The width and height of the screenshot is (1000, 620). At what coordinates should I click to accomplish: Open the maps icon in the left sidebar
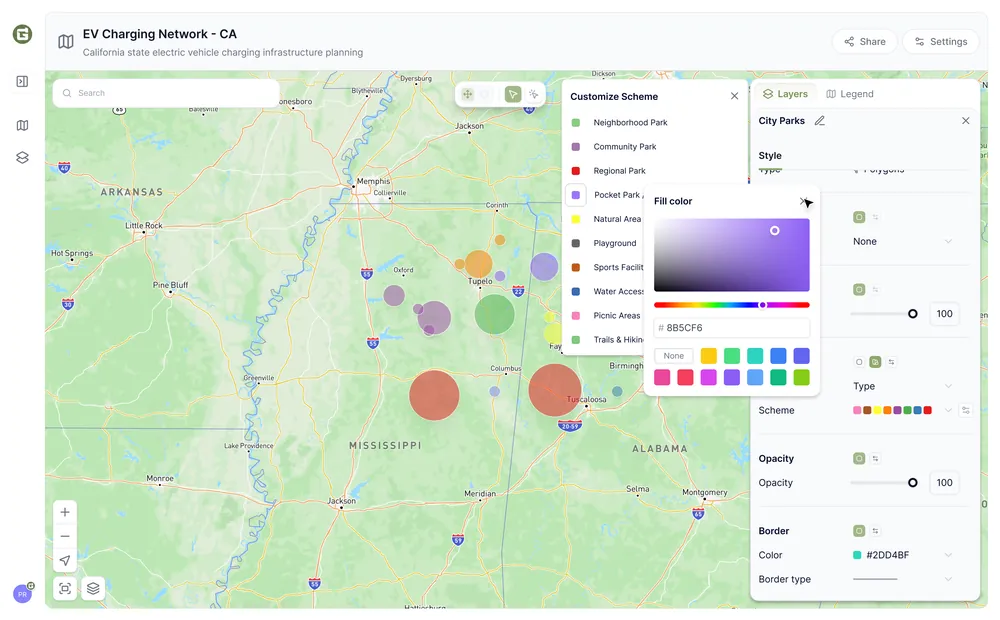22,126
